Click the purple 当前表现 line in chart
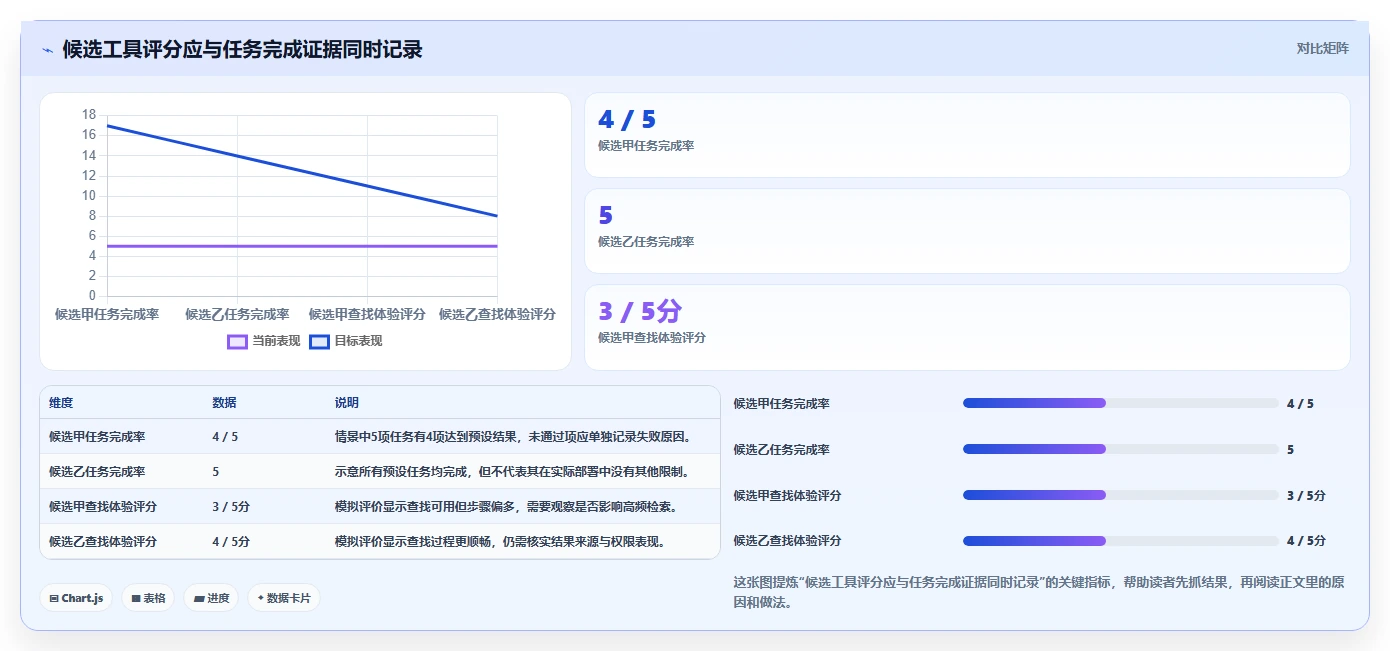 coord(302,246)
